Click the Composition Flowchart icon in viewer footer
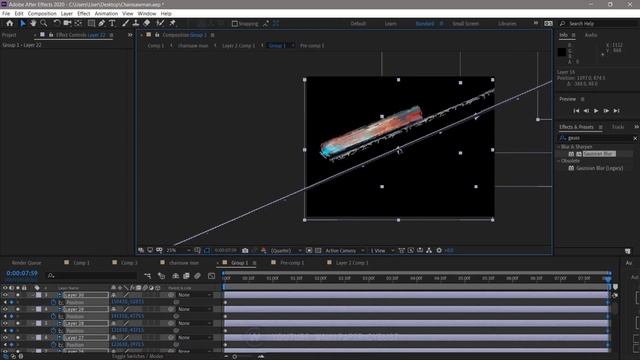 tap(429, 251)
